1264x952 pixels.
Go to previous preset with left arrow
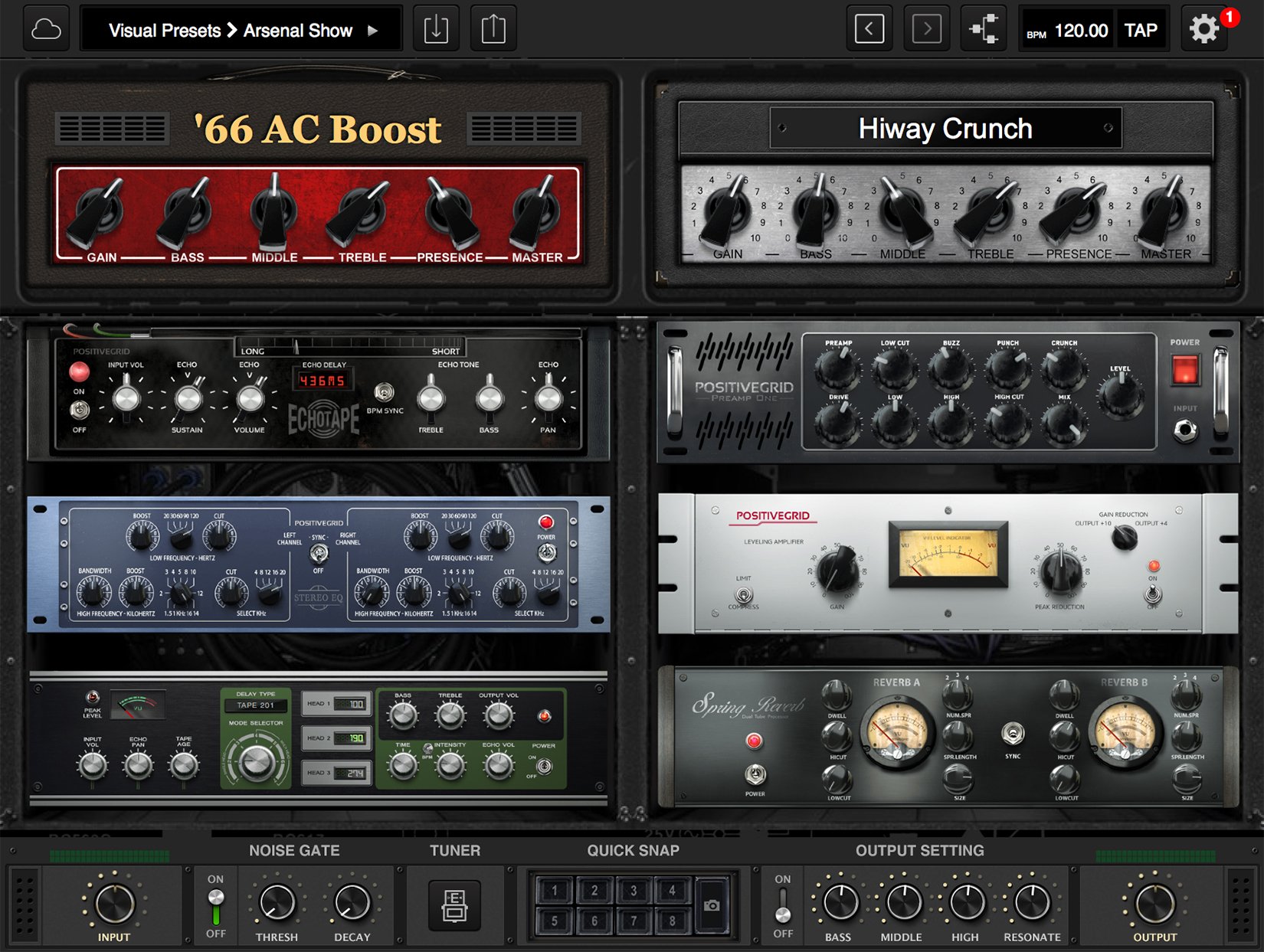coord(869,28)
